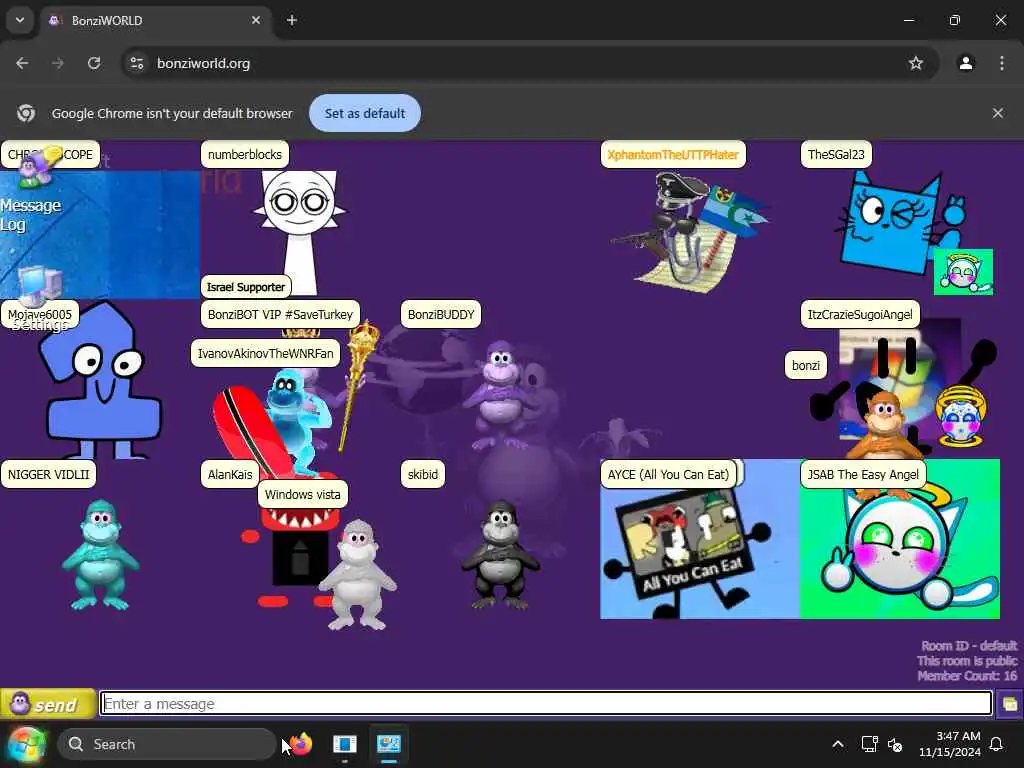Focus the Enter a message field

click(x=546, y=704)
